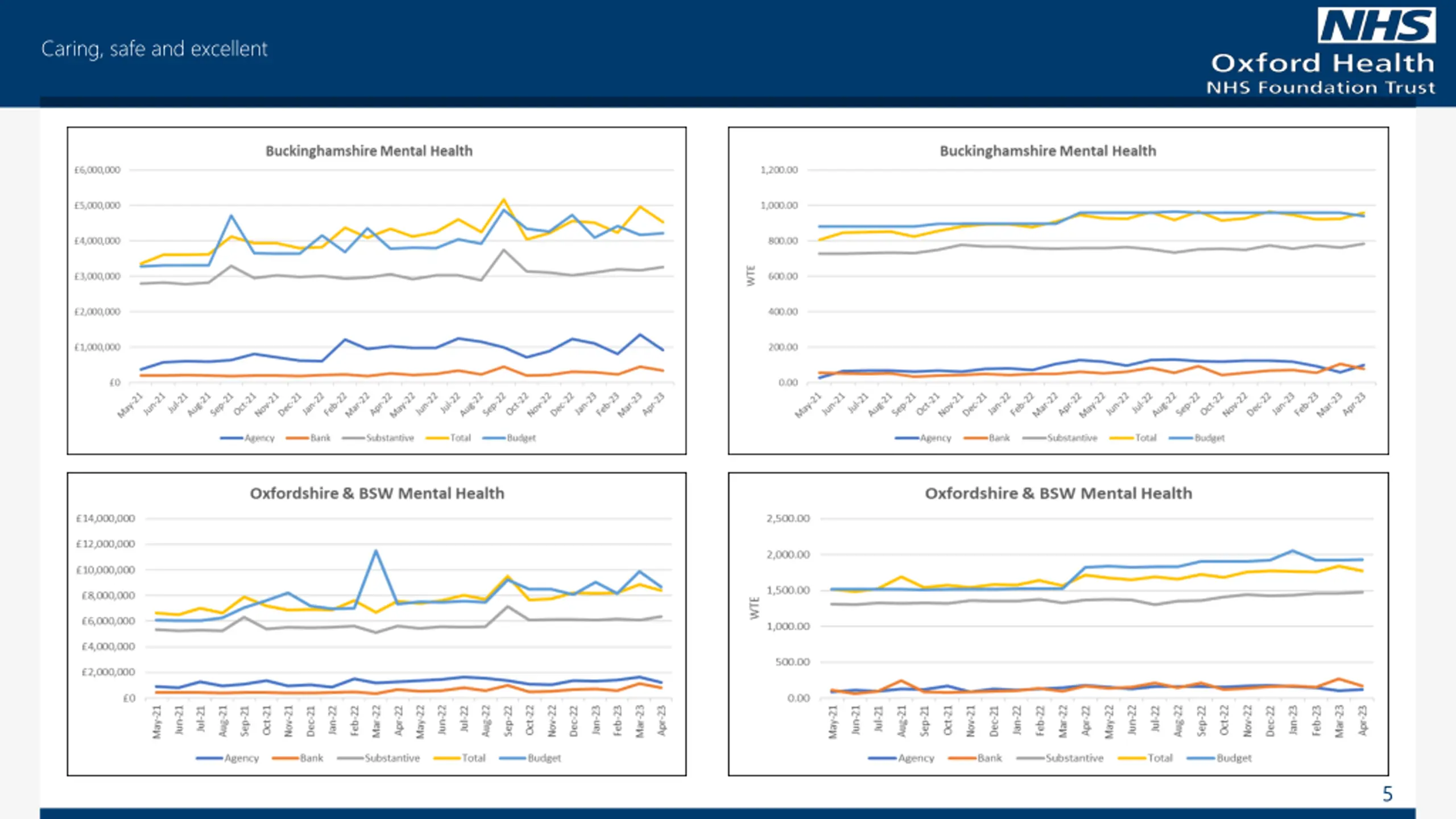Click Mar-22 x-axis label in Oxfordshire cost chart
The image size is (1456, 819).
376,721
